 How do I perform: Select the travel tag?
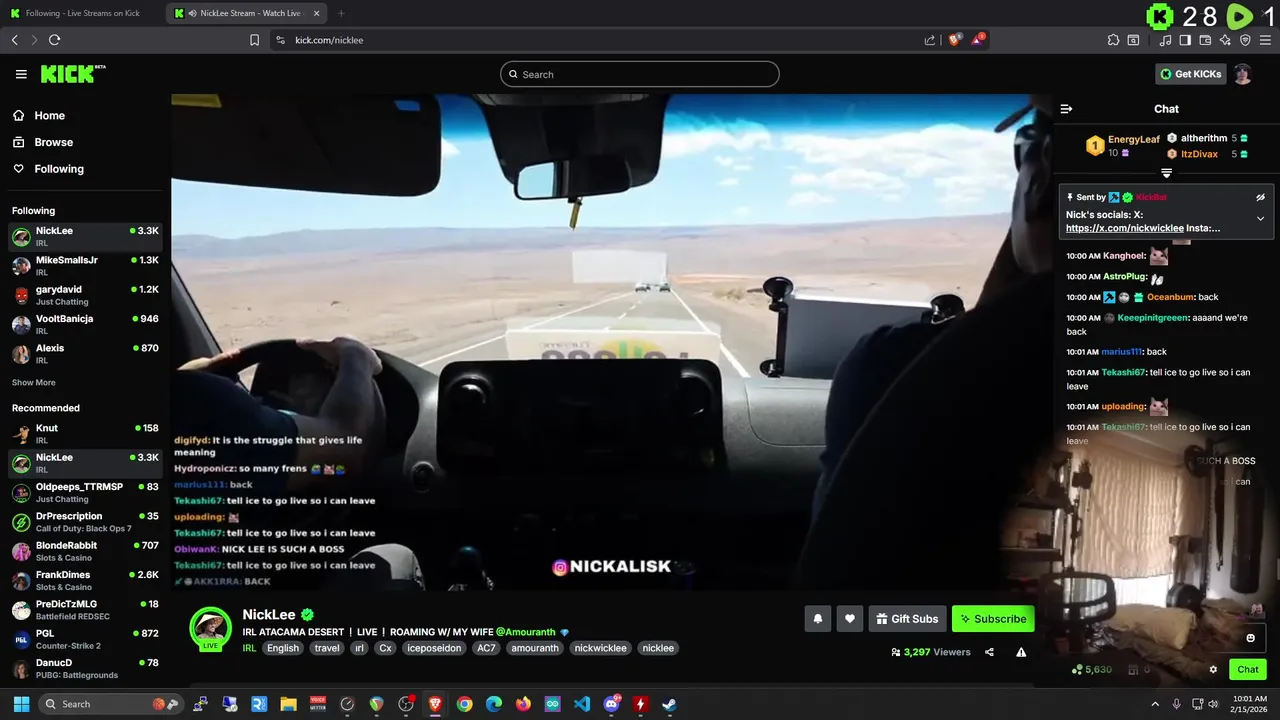327,648
